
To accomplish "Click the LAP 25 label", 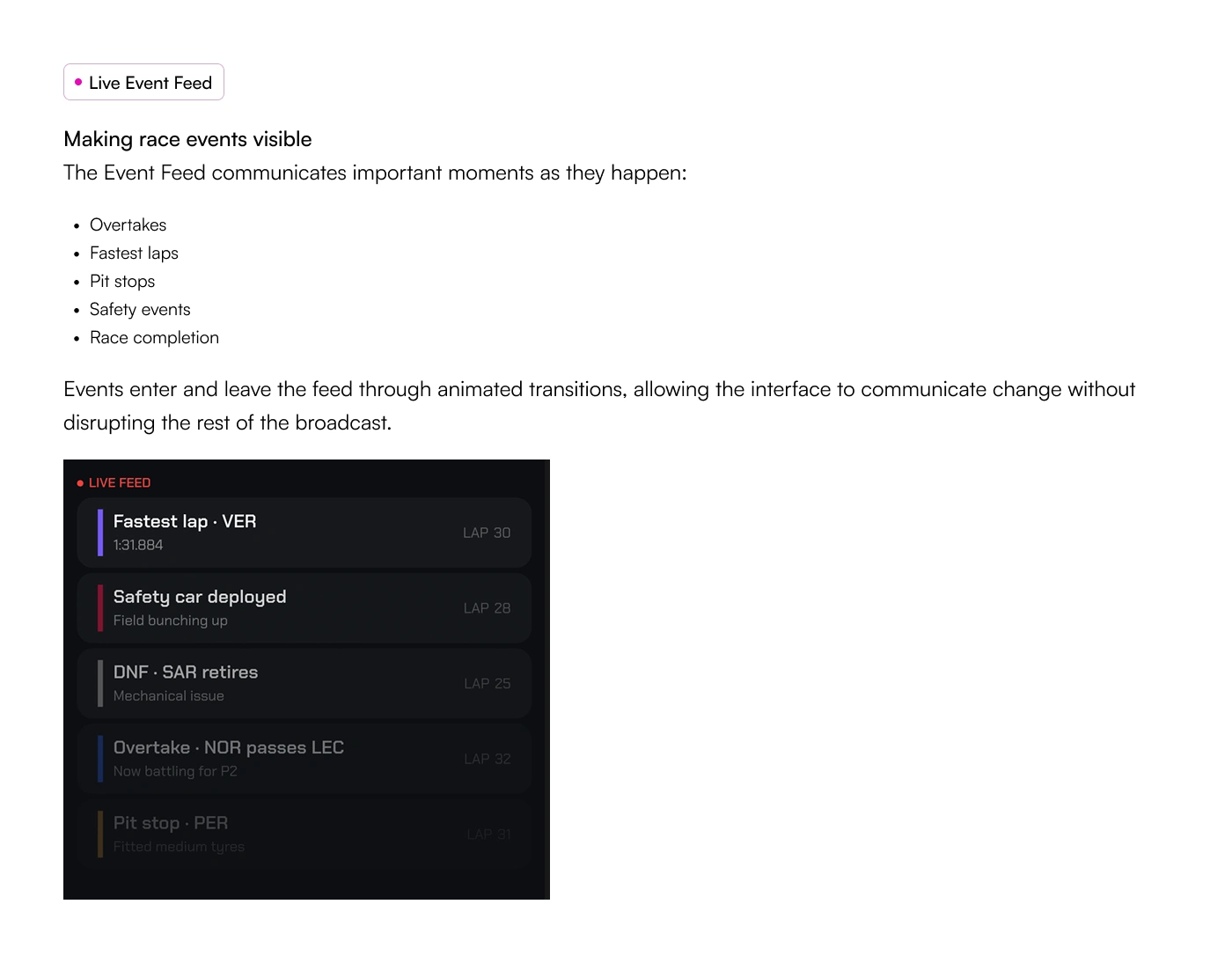I will (x=487, y=684).
